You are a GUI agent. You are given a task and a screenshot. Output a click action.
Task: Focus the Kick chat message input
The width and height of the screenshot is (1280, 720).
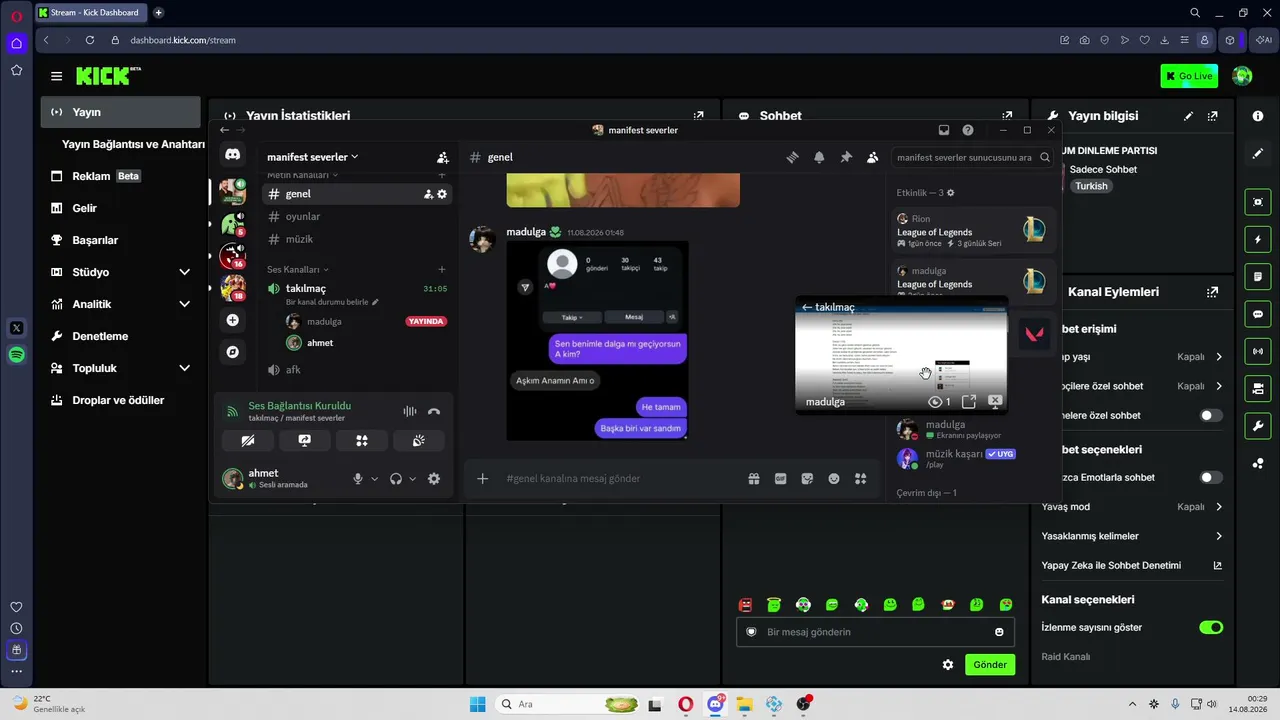(875, 632)
